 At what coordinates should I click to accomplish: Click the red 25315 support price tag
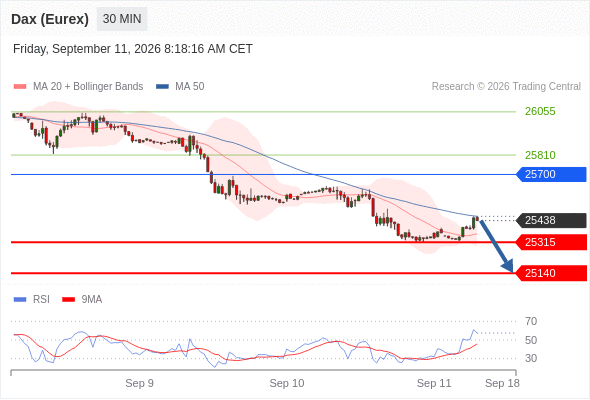tap(551, 242)
